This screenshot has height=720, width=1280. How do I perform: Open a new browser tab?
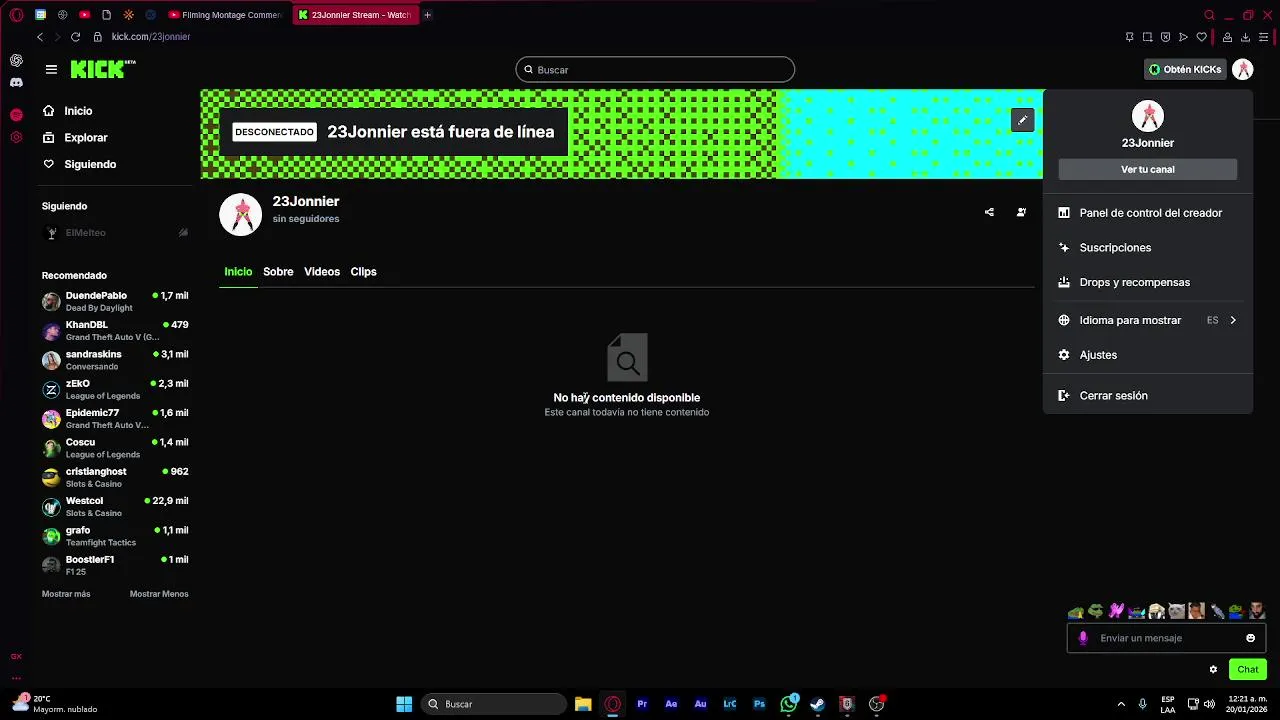coord(427,15)
